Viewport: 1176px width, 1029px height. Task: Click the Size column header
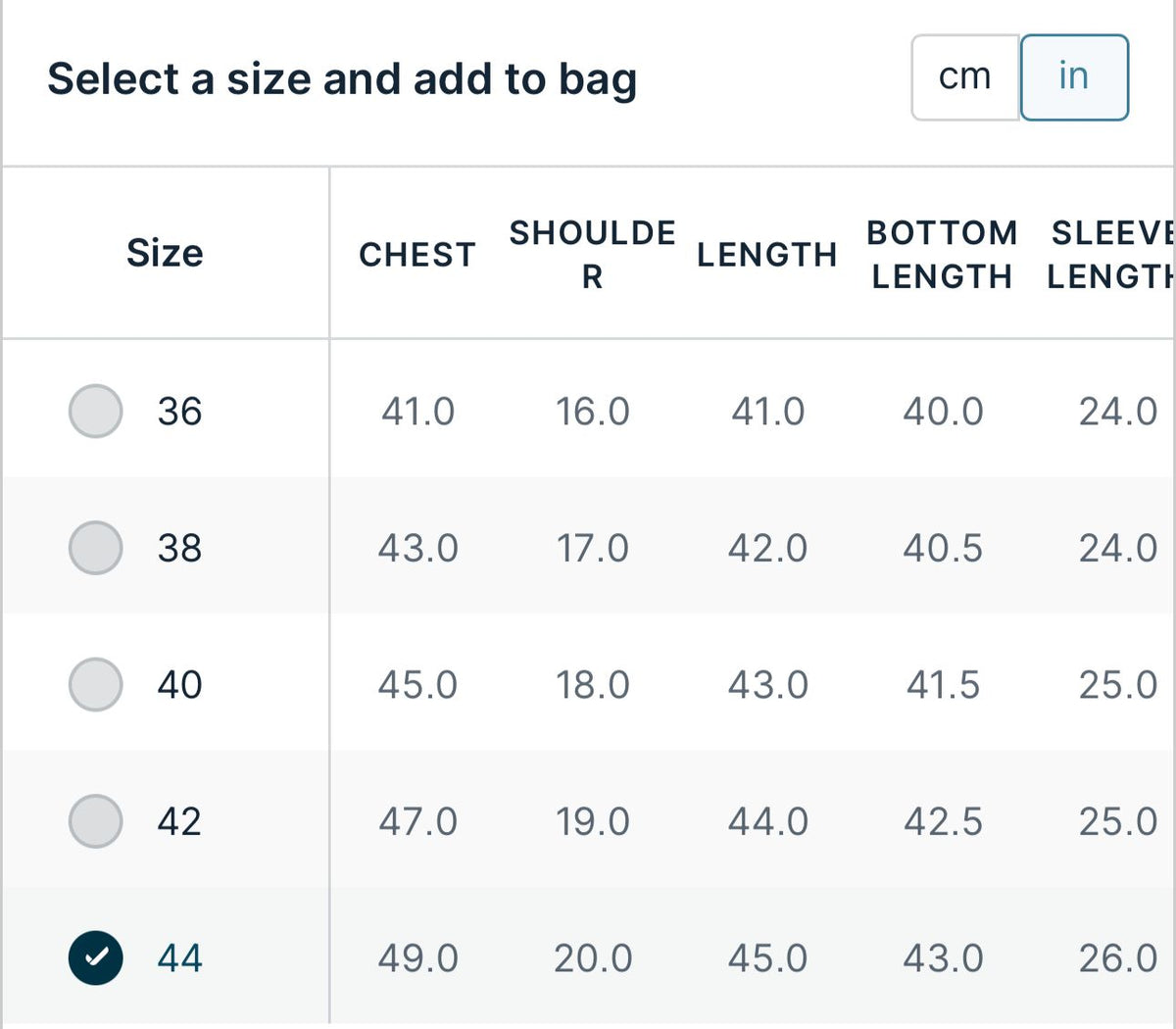point(165,253)
